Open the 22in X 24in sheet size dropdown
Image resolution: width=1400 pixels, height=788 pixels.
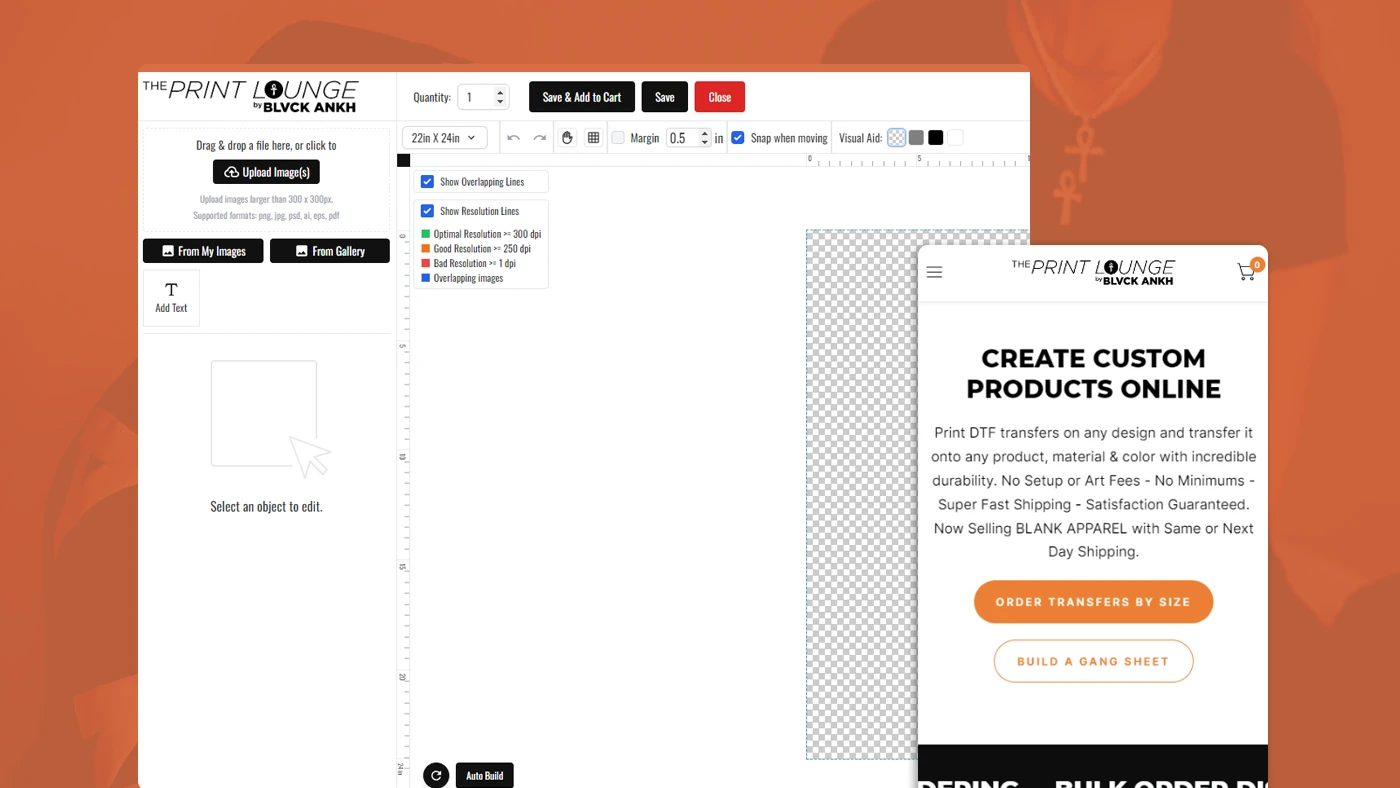tap(445, 138)
